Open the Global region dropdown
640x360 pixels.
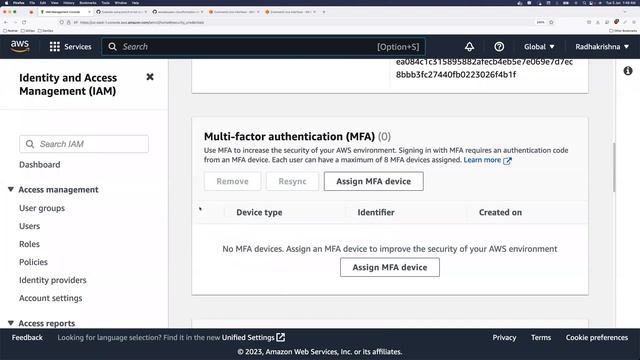click(x=539, y=47)
